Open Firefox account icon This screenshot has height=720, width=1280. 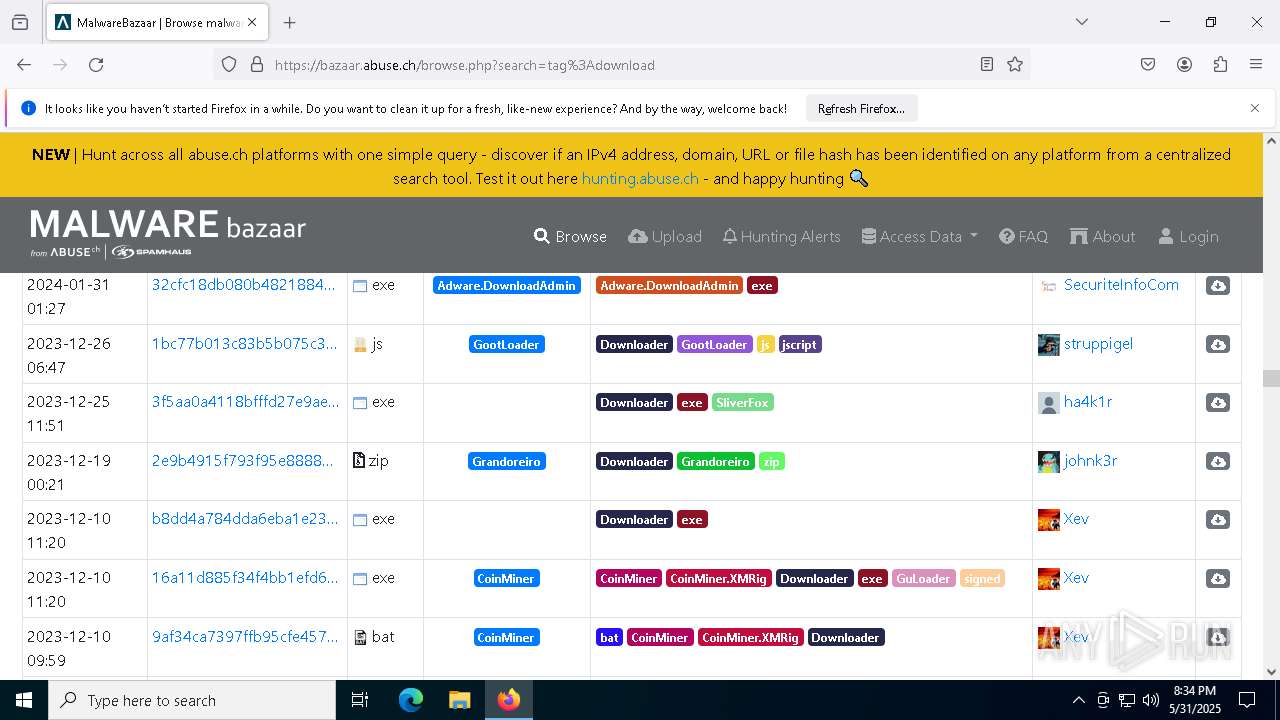1184,65
